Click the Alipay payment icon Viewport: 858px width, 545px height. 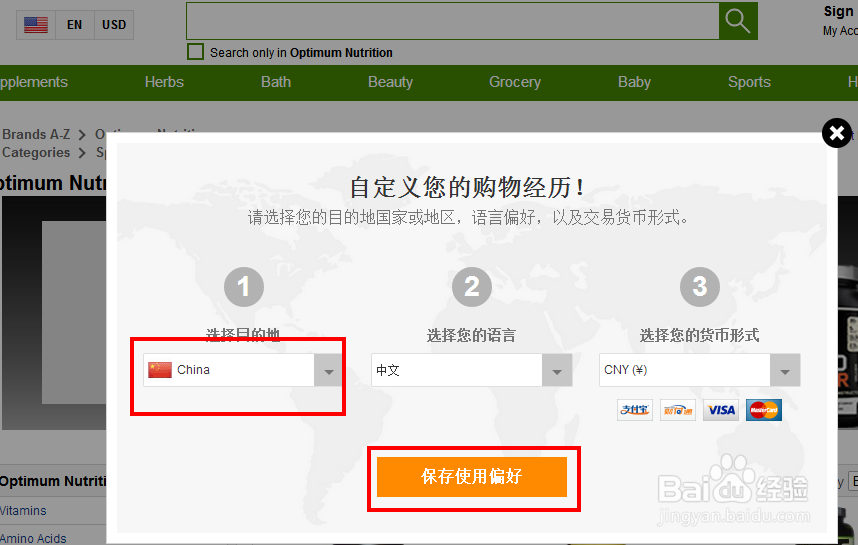635,410
